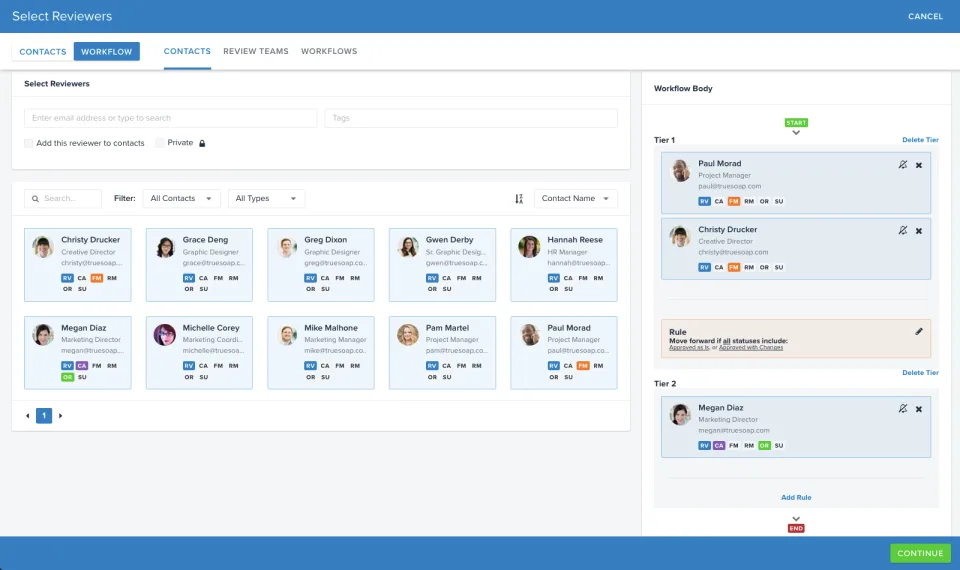
Task: Go to the previous page arrow
Action: (x=28, y=416)
